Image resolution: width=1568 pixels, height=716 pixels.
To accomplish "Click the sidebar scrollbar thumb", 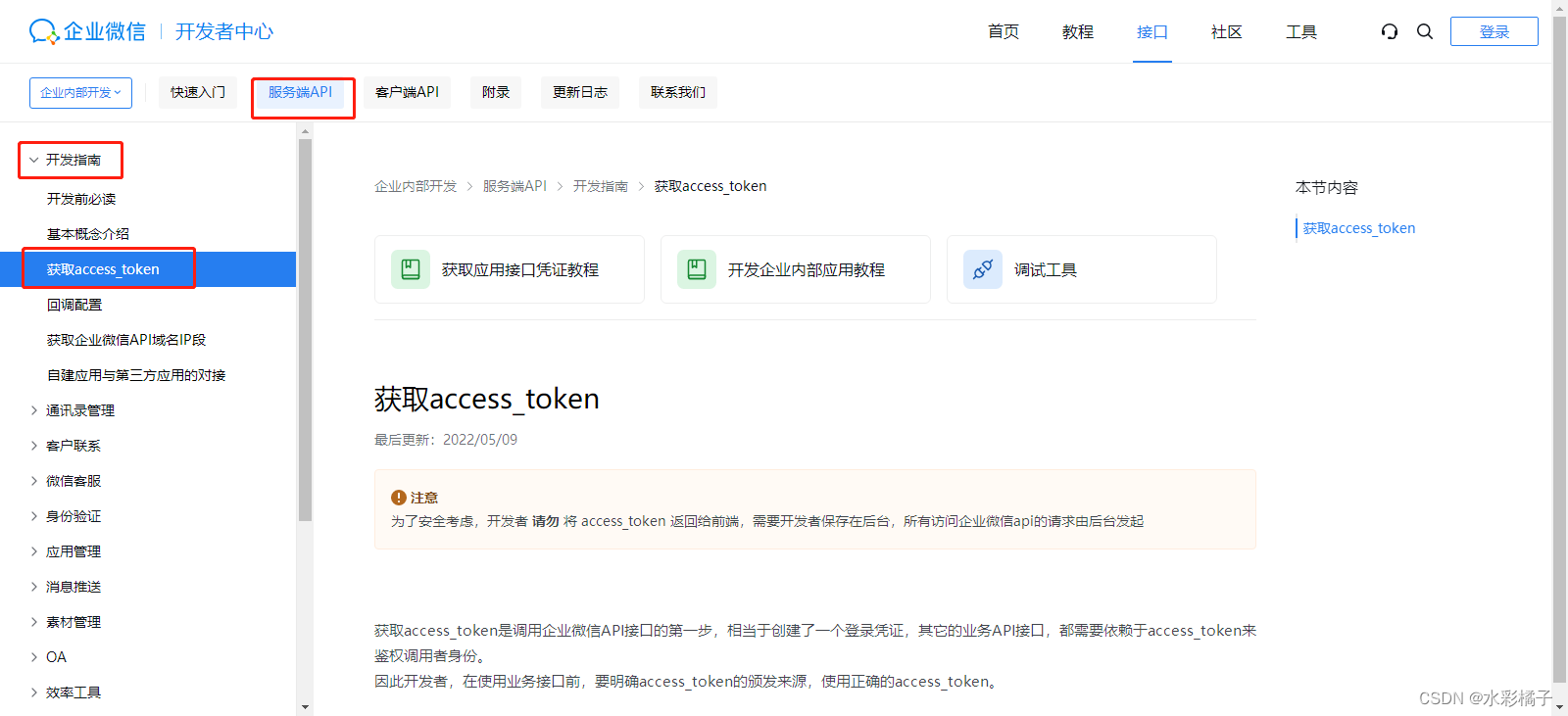I will point(305,330).
